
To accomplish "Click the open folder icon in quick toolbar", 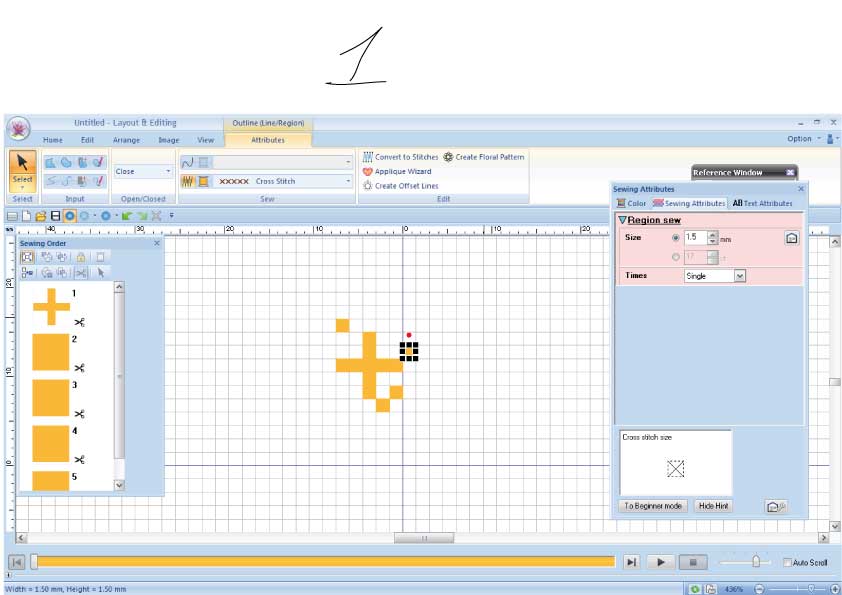I will point(40,216).
